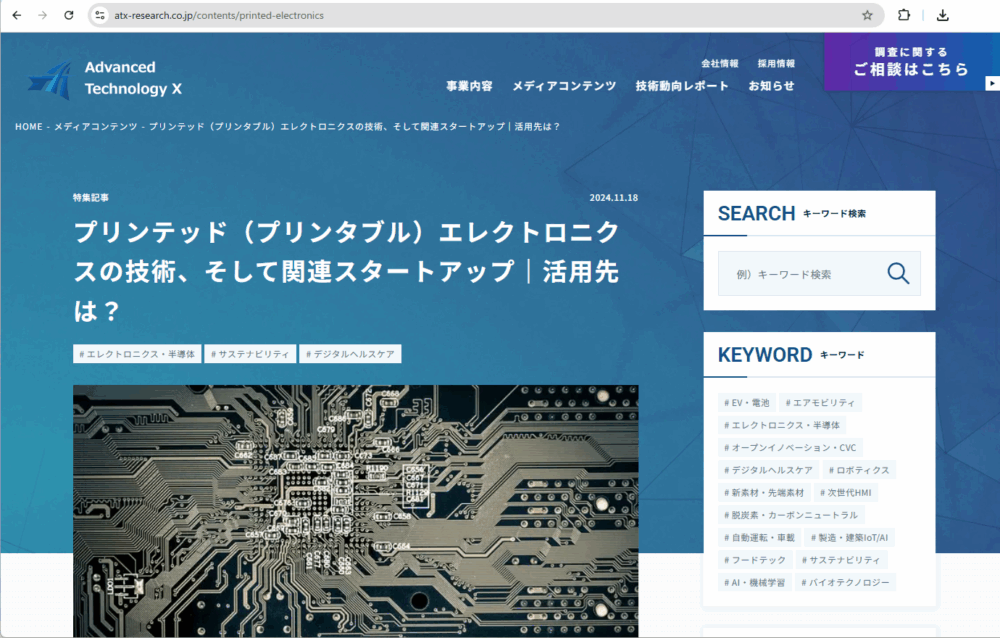Screen dimensions: 1000x638
Task: Click the # サステナビリティ tag under the title
Action: tap(250, 354)
